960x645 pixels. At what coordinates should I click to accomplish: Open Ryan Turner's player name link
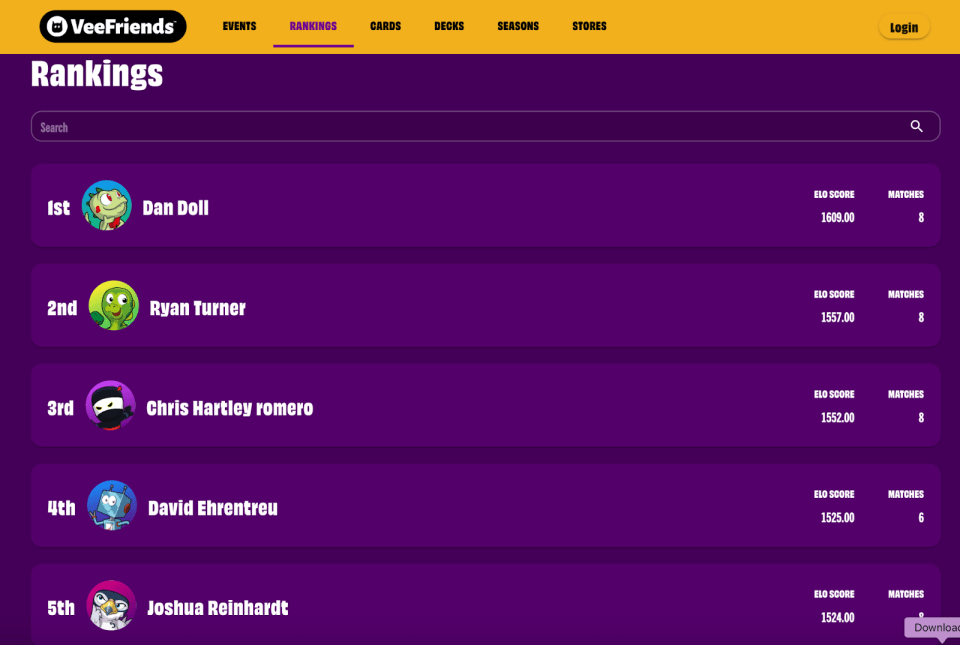pyautogui.click(x=197, y=308)
